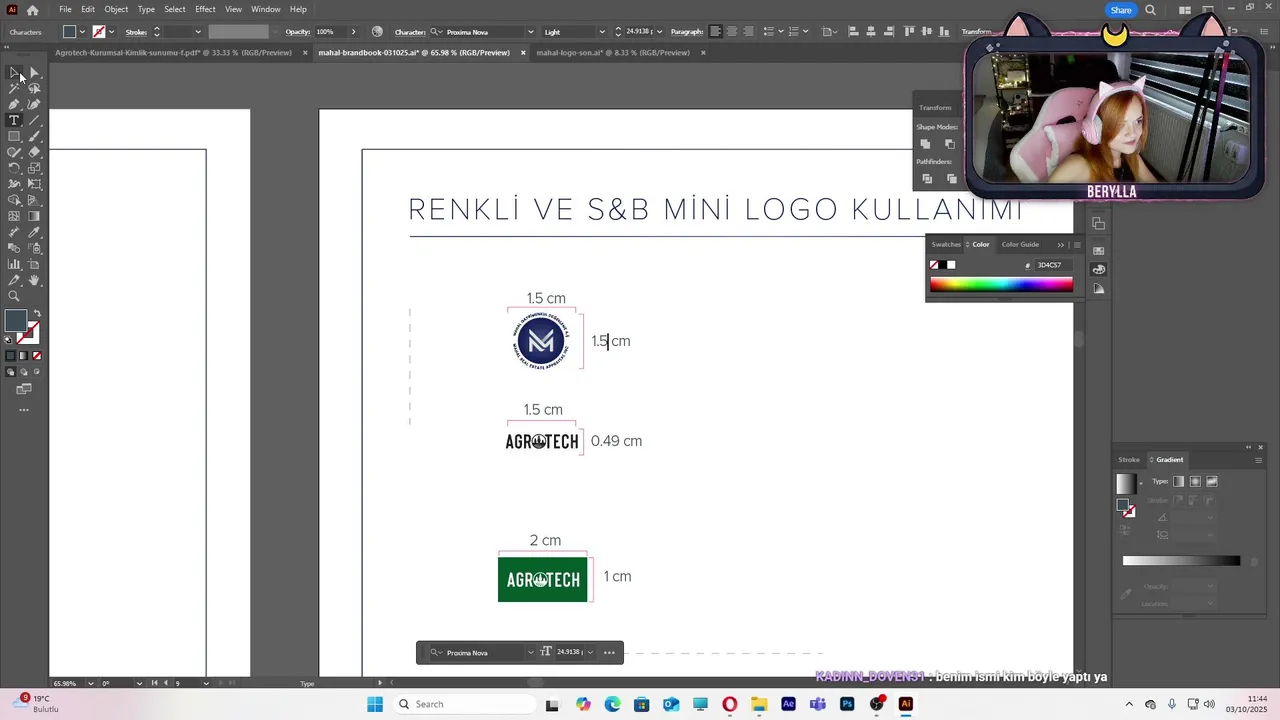The width and height of the screenshot is (1280, 720).
Task: Choose Linear Gradient type
Action: (1179, 482)
